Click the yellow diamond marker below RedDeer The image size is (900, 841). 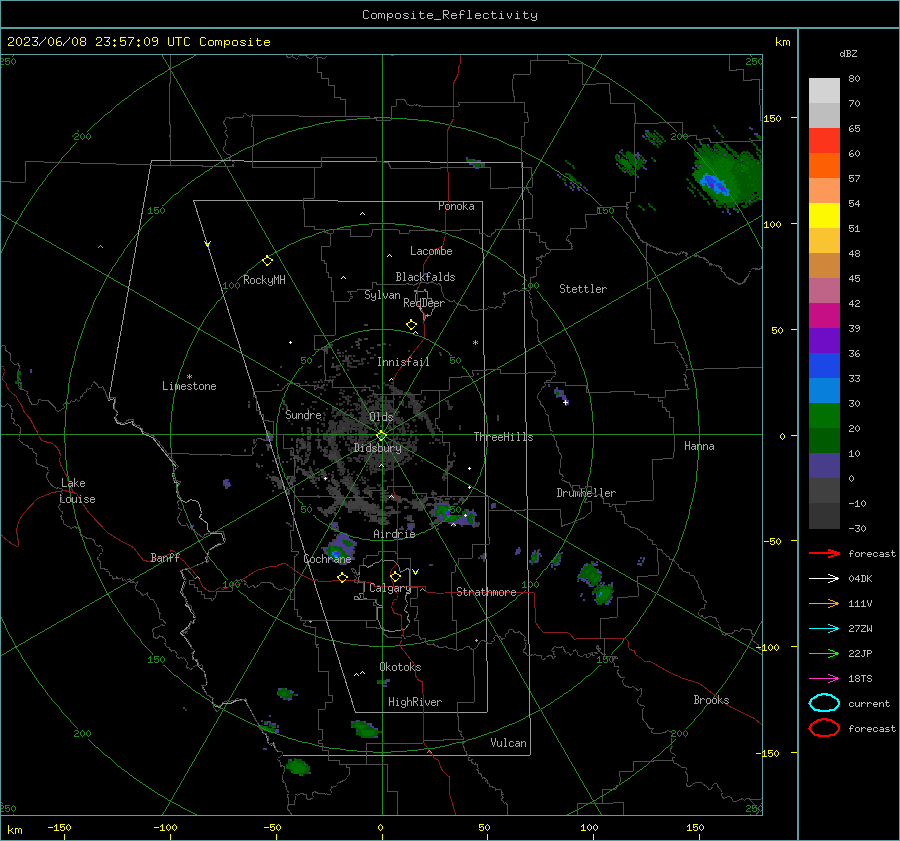tap(411, 325)
